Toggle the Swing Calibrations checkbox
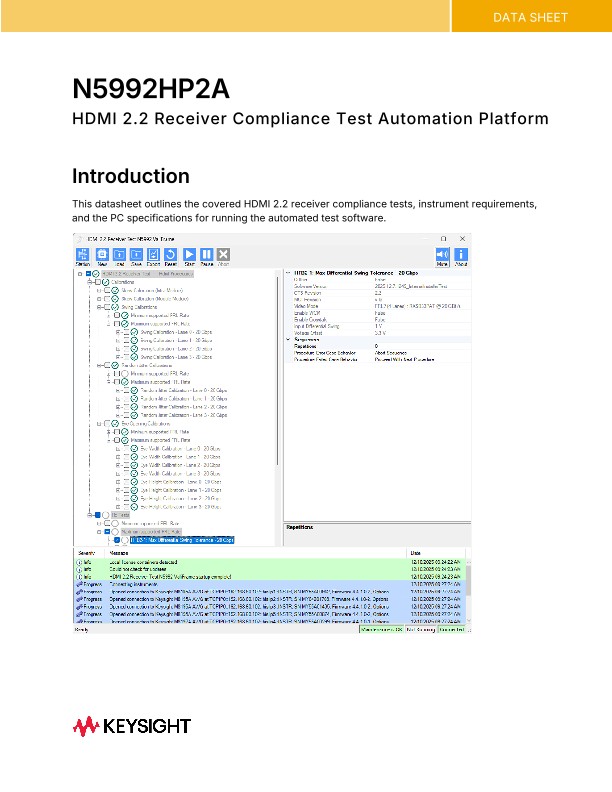This screenshot has width=612, height=792. click(x=107, y=307)
